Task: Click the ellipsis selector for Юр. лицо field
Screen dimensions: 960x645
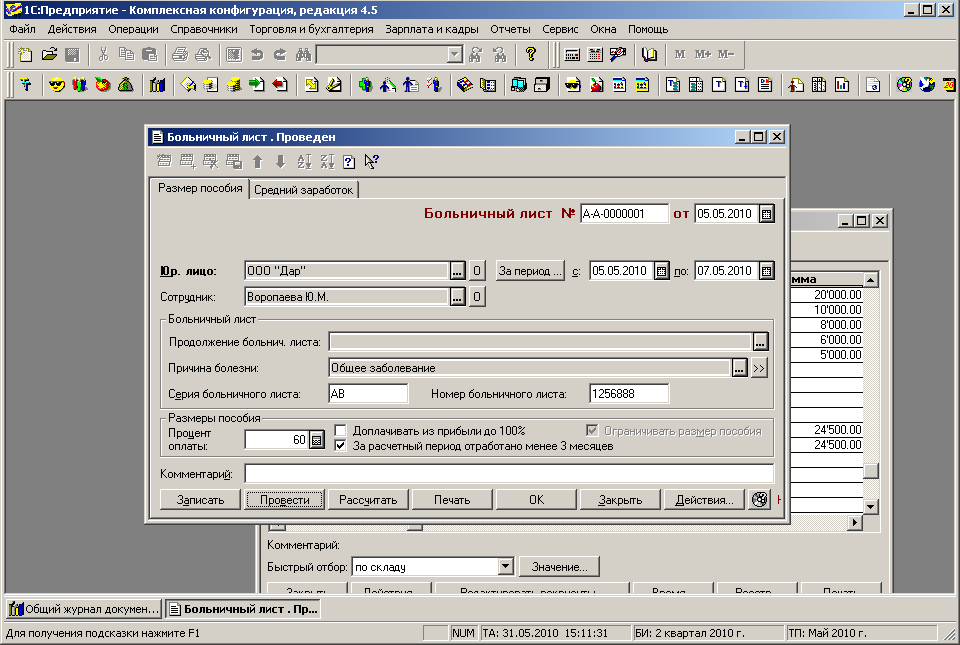Action: (457, 270)
